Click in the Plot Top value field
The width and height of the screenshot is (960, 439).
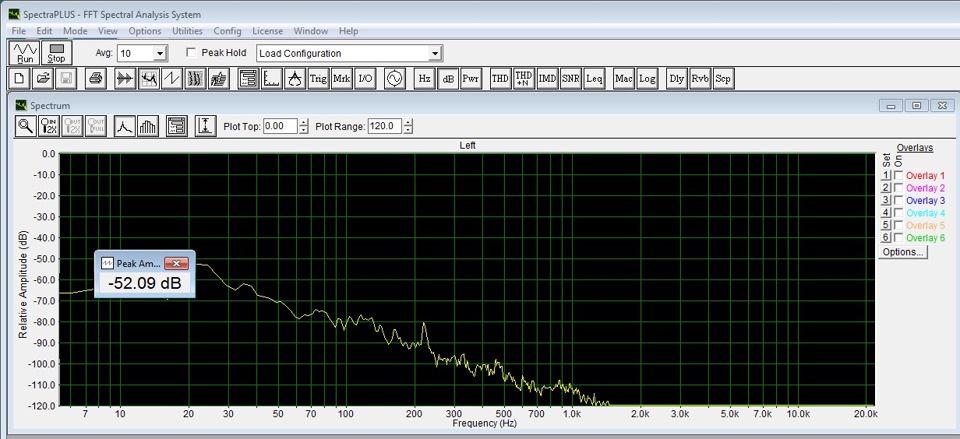(x=279, y=126)
